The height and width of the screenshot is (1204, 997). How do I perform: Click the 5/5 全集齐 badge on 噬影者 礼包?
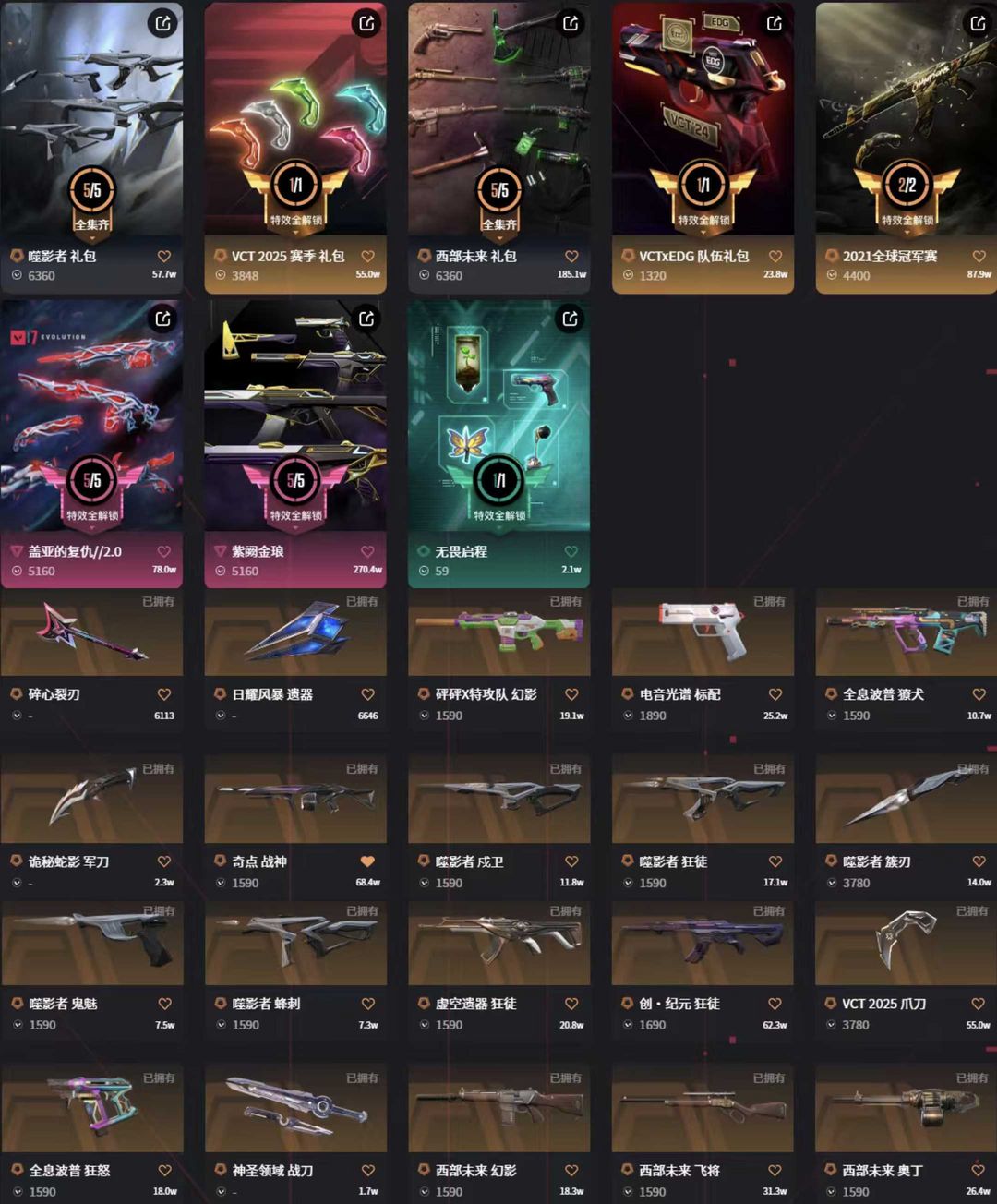pyautogui.click(x=92, y=199)
